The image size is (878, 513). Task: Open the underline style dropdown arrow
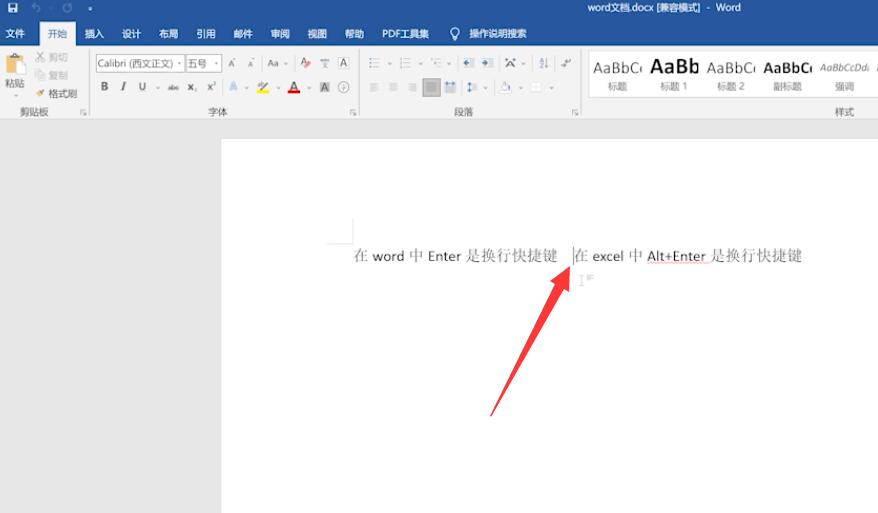158,87
